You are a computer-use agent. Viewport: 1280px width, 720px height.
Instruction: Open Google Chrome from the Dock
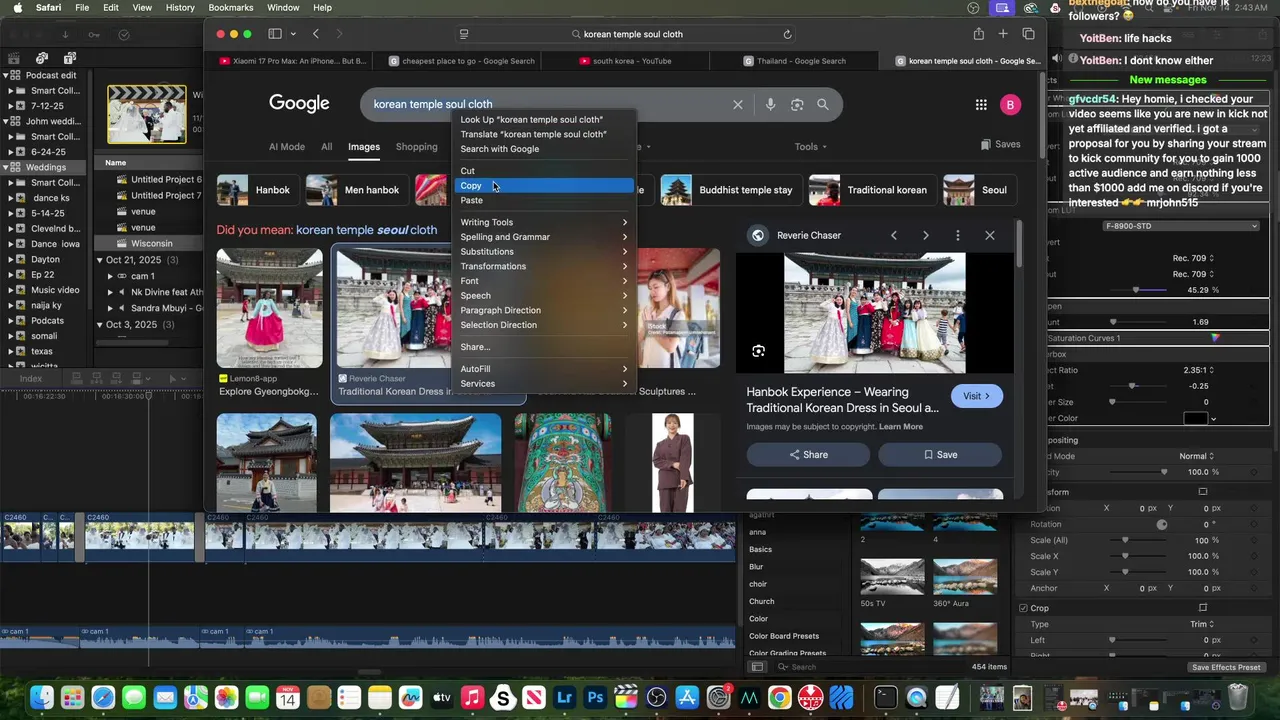click(x=780, y=697)
